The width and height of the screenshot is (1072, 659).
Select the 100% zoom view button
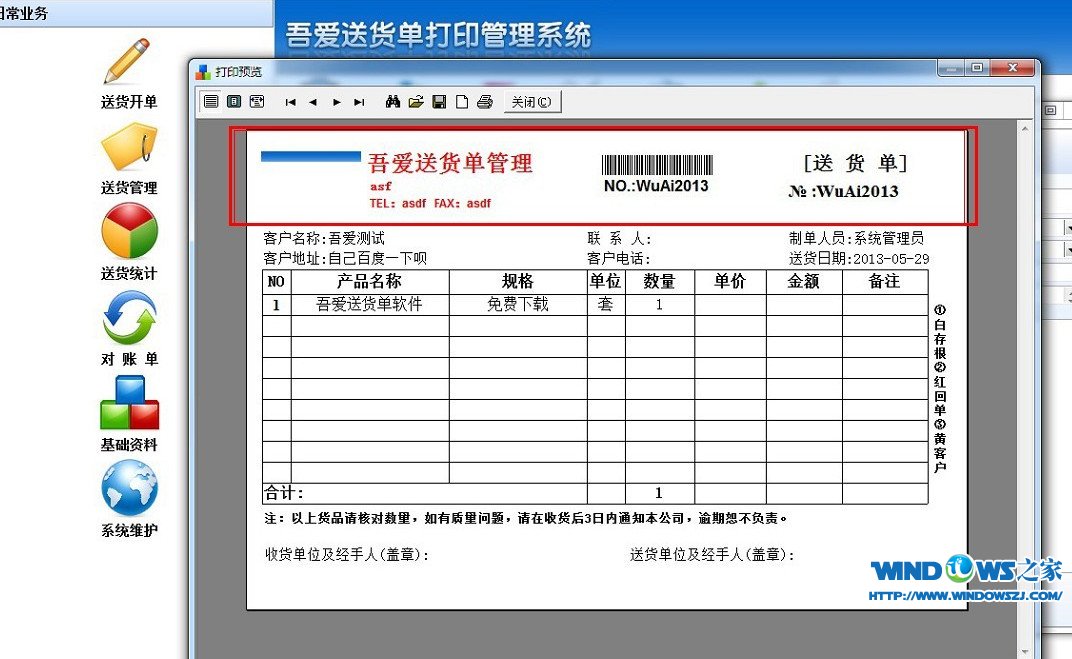coord(234,102)
